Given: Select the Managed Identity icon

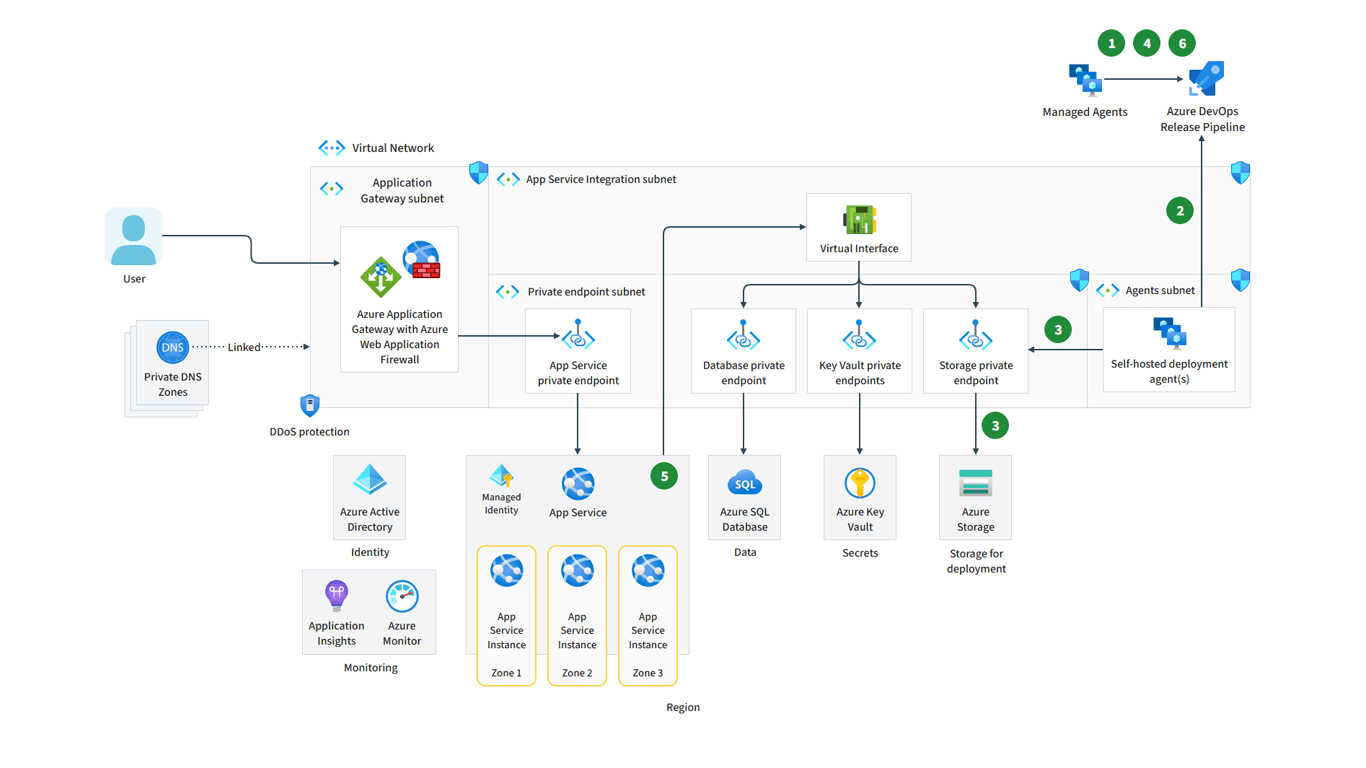Looking at the screenshot, I should click(x=501, y=475).
